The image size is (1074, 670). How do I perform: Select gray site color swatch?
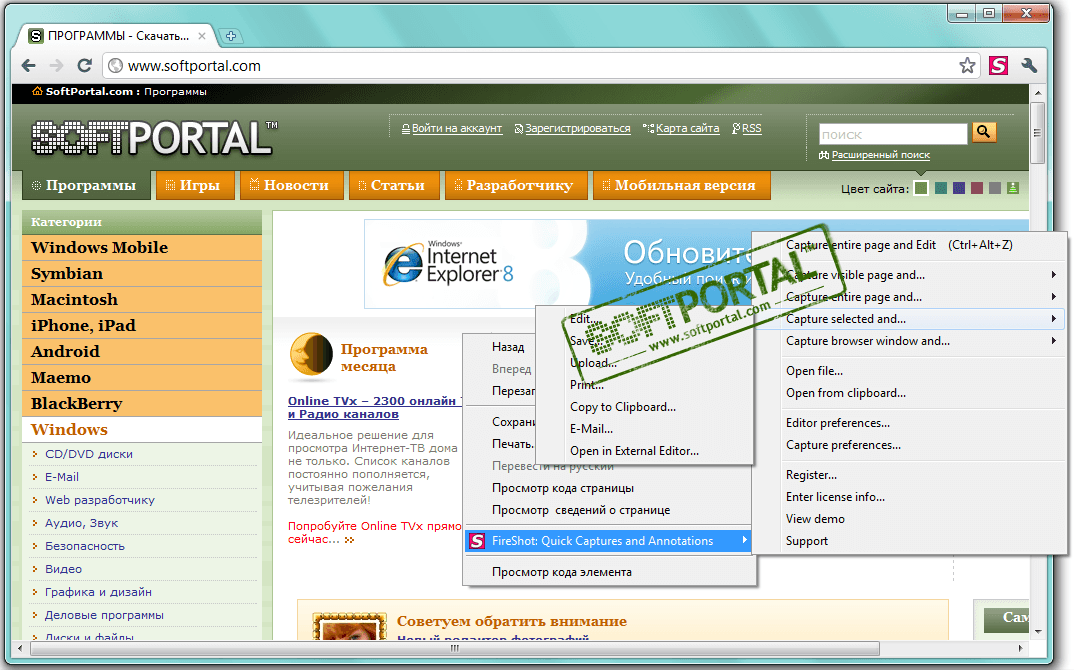pos(995,188)
